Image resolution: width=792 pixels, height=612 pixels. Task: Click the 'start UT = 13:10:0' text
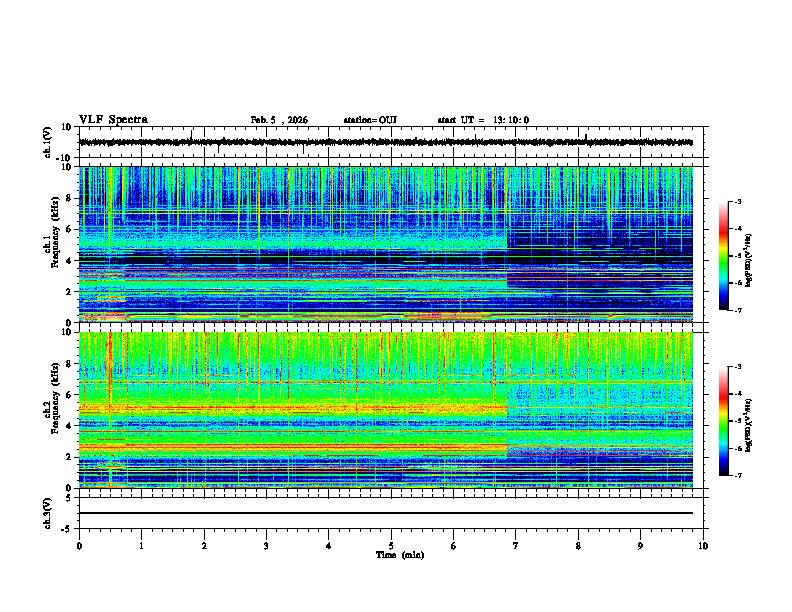click(483, 120)
